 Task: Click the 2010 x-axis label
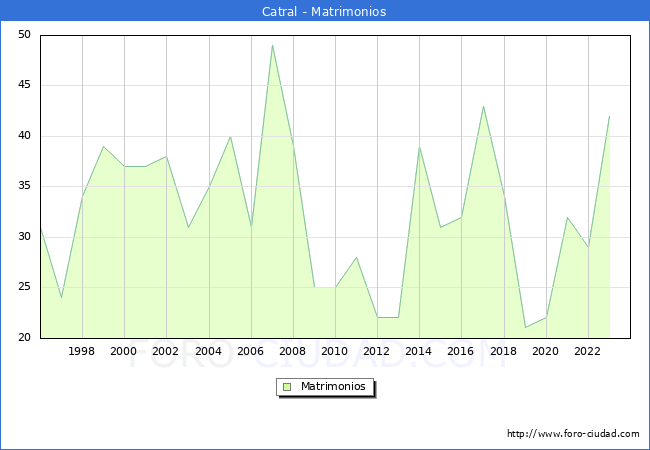pyautogui.click(x=335, y=351)
